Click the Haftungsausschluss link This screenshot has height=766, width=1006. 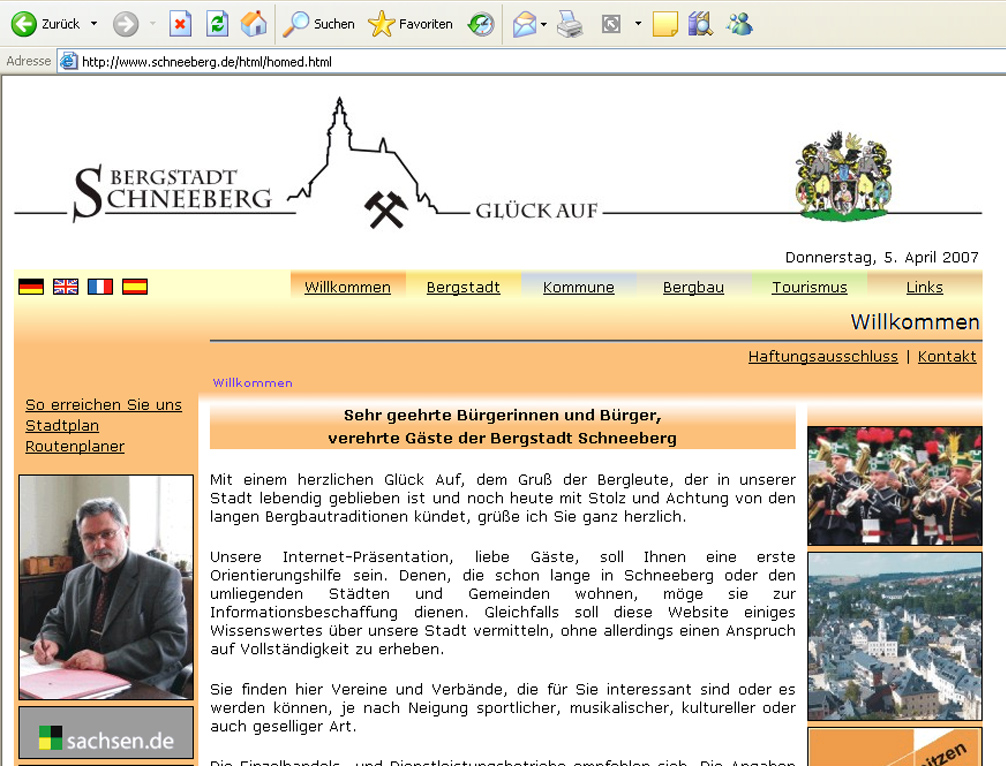pyautogui.click(x=822, y=357)
